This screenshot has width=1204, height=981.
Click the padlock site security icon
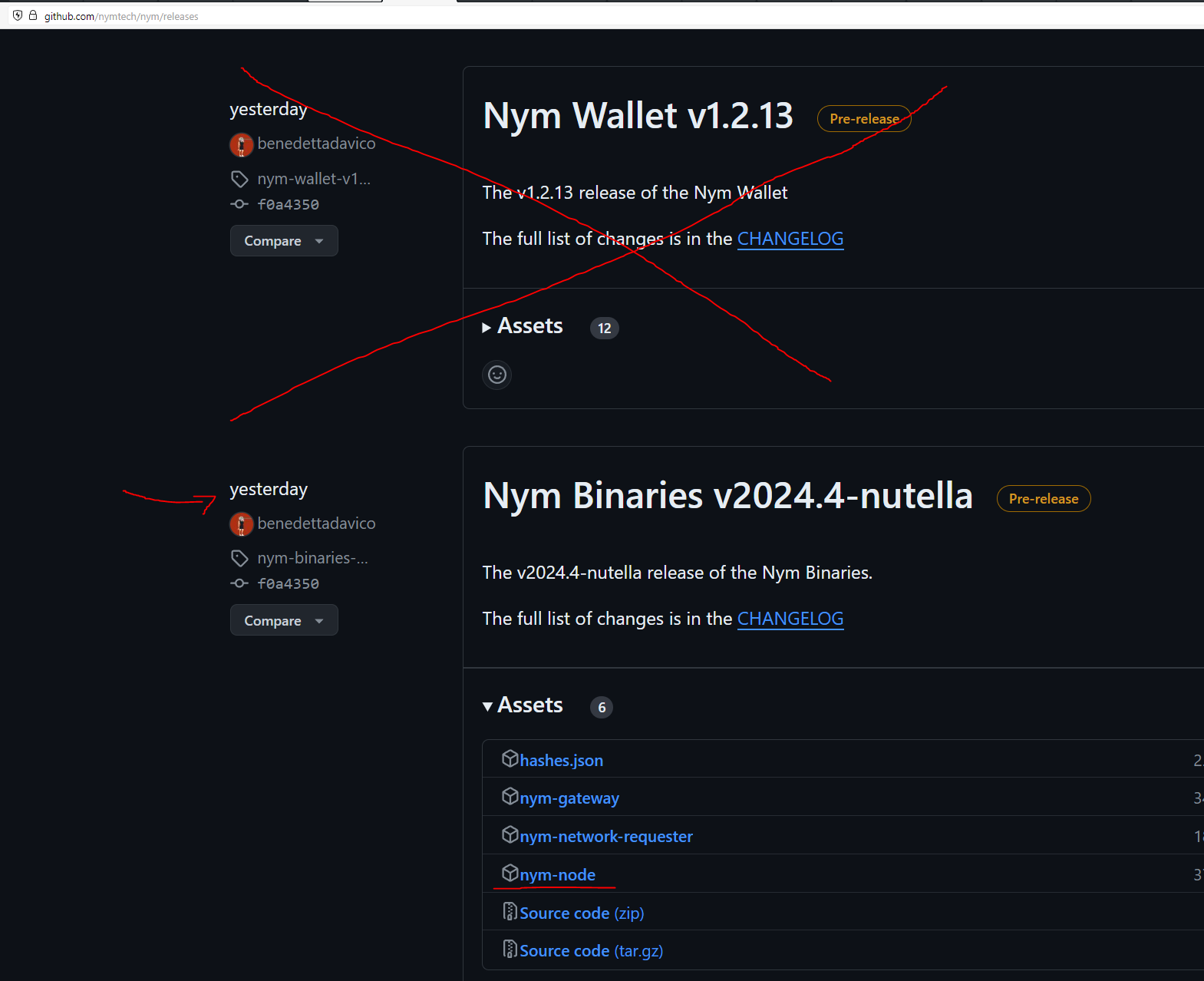click(x=33, y=15)
